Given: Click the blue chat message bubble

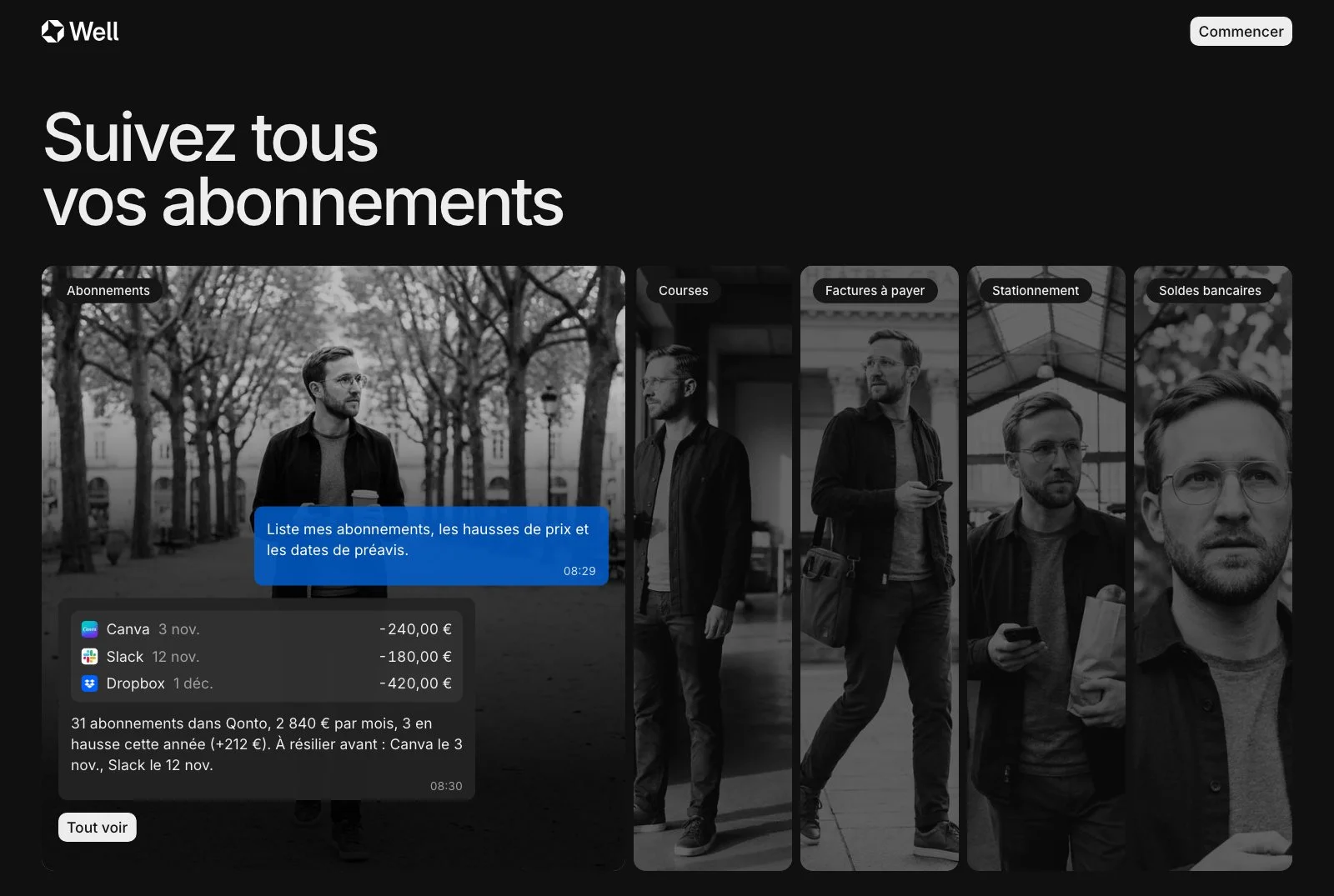Looking at the screenshot, I should tap(431, 546).
